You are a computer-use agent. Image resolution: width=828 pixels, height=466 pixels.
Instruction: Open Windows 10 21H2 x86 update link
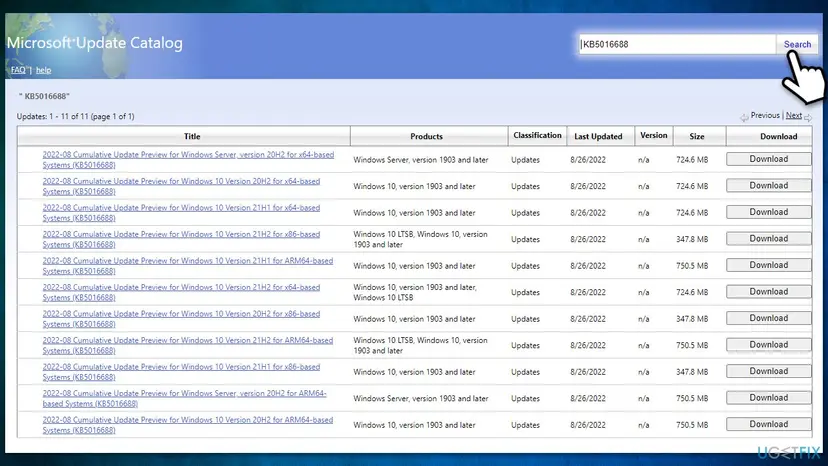(181, 239)
